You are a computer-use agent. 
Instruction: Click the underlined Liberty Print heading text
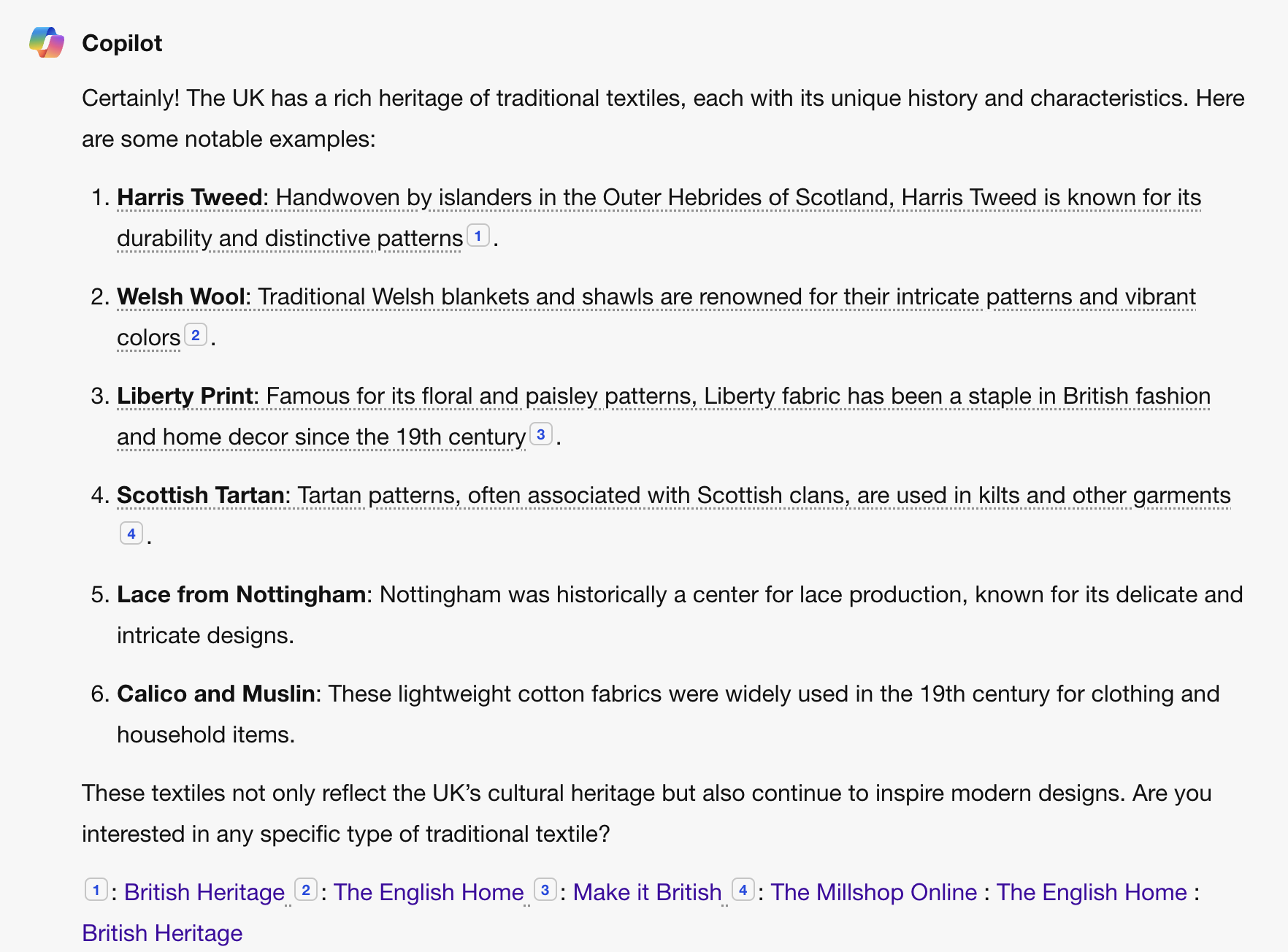click(x=185, y=396)
